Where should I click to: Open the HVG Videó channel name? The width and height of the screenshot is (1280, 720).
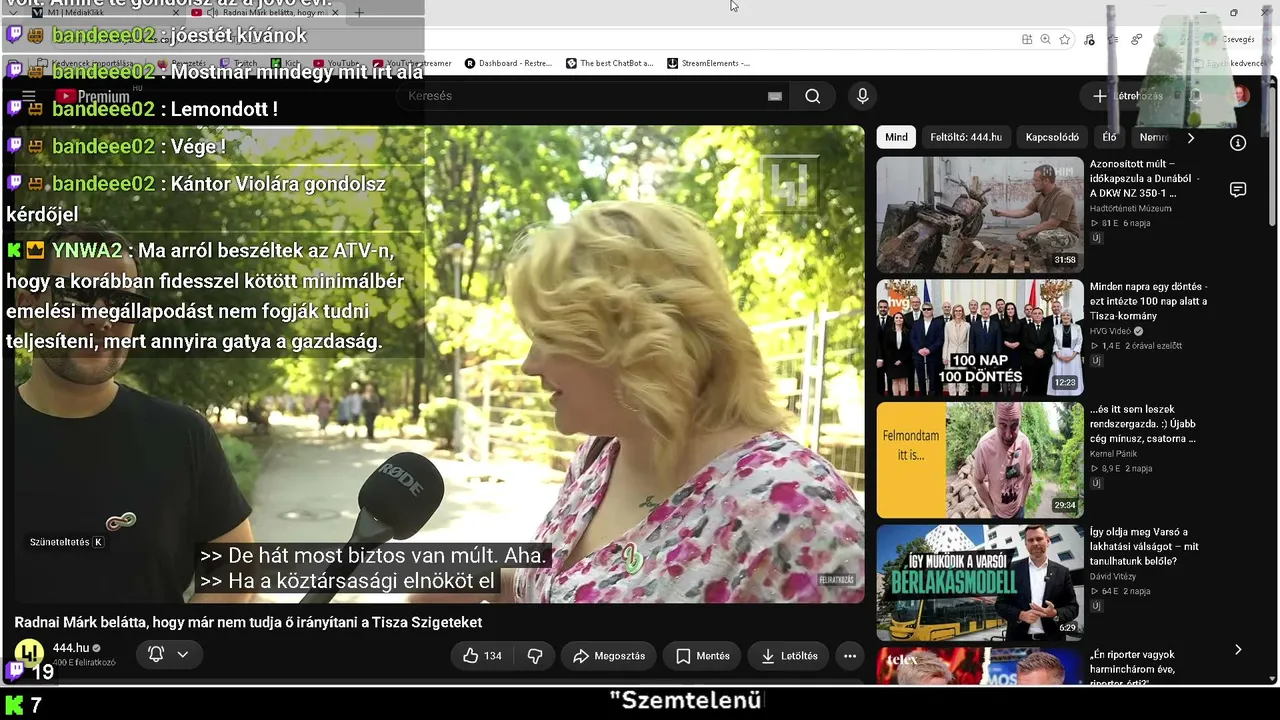[x=1110, y=331]
